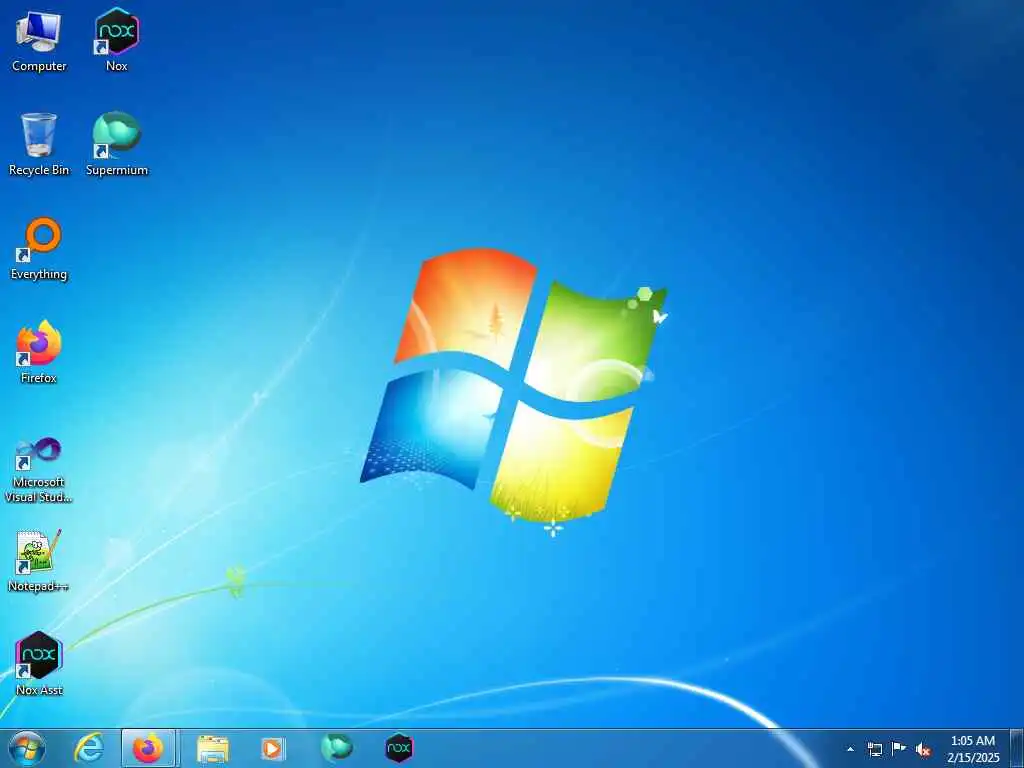Open the network status tray icon
The image size is (1024, 768).
click(x=874, y=749)
